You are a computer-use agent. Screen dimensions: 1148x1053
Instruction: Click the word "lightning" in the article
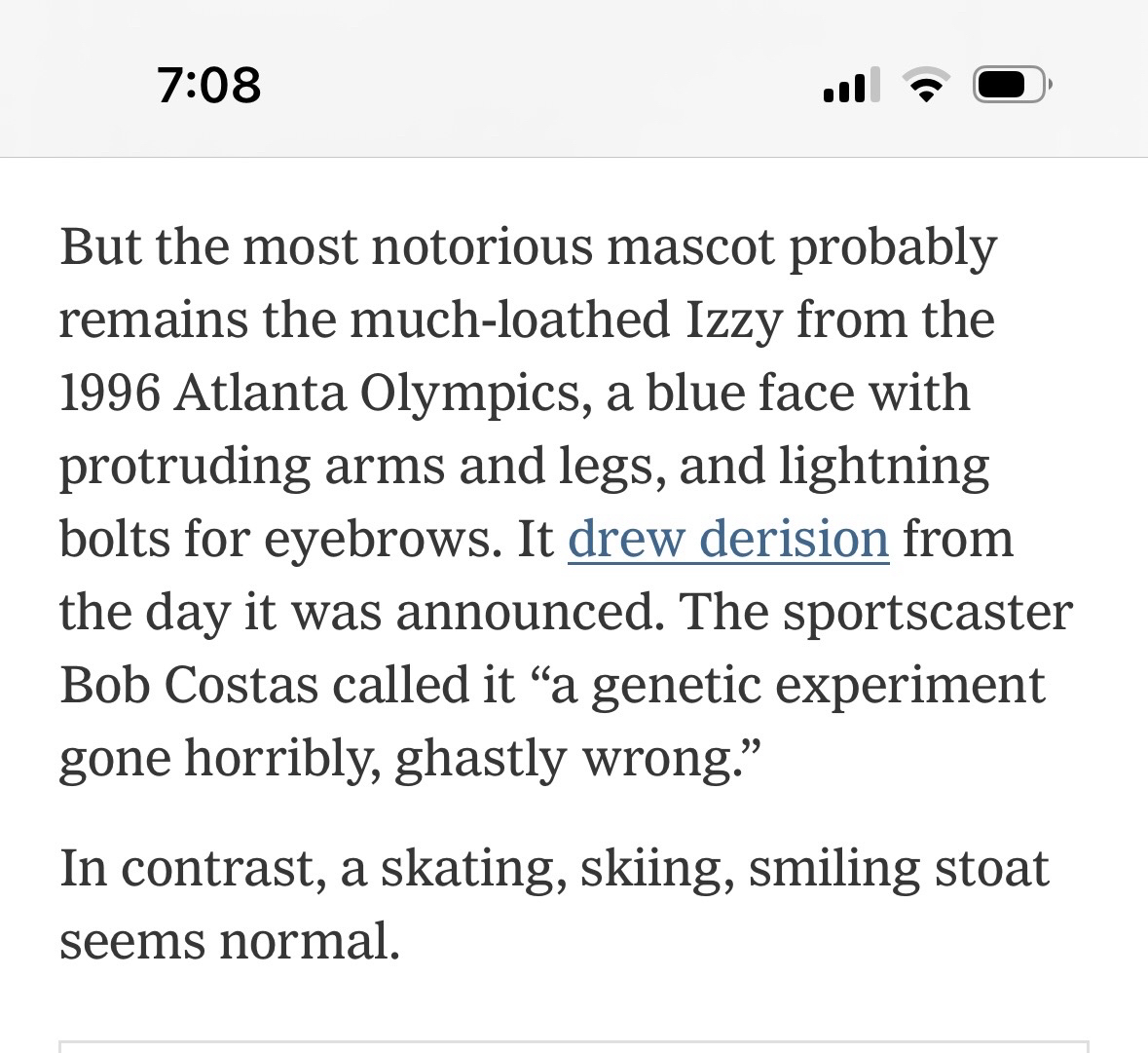(x=883, y=466)
